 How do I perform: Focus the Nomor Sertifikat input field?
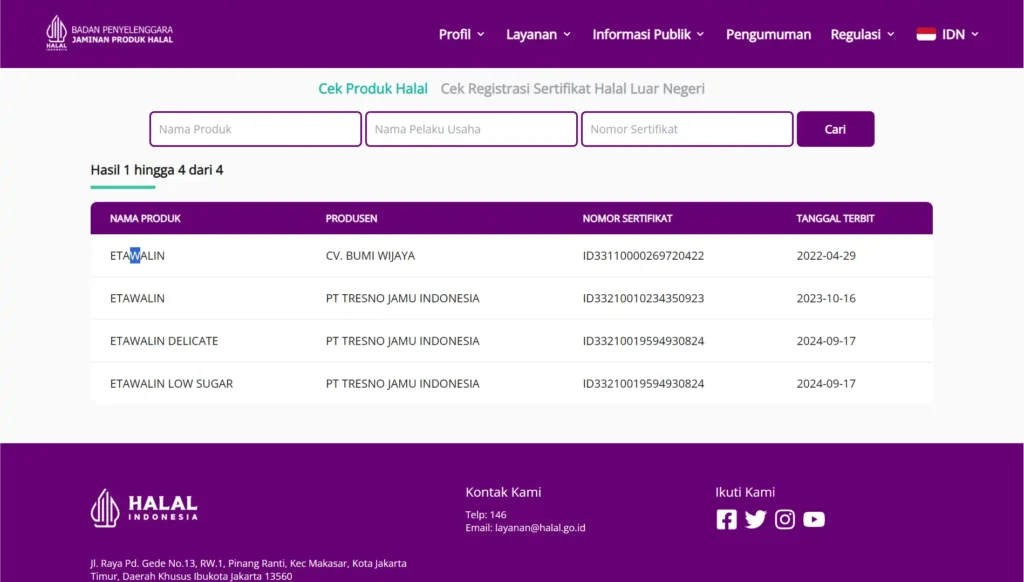click(687, 129)
